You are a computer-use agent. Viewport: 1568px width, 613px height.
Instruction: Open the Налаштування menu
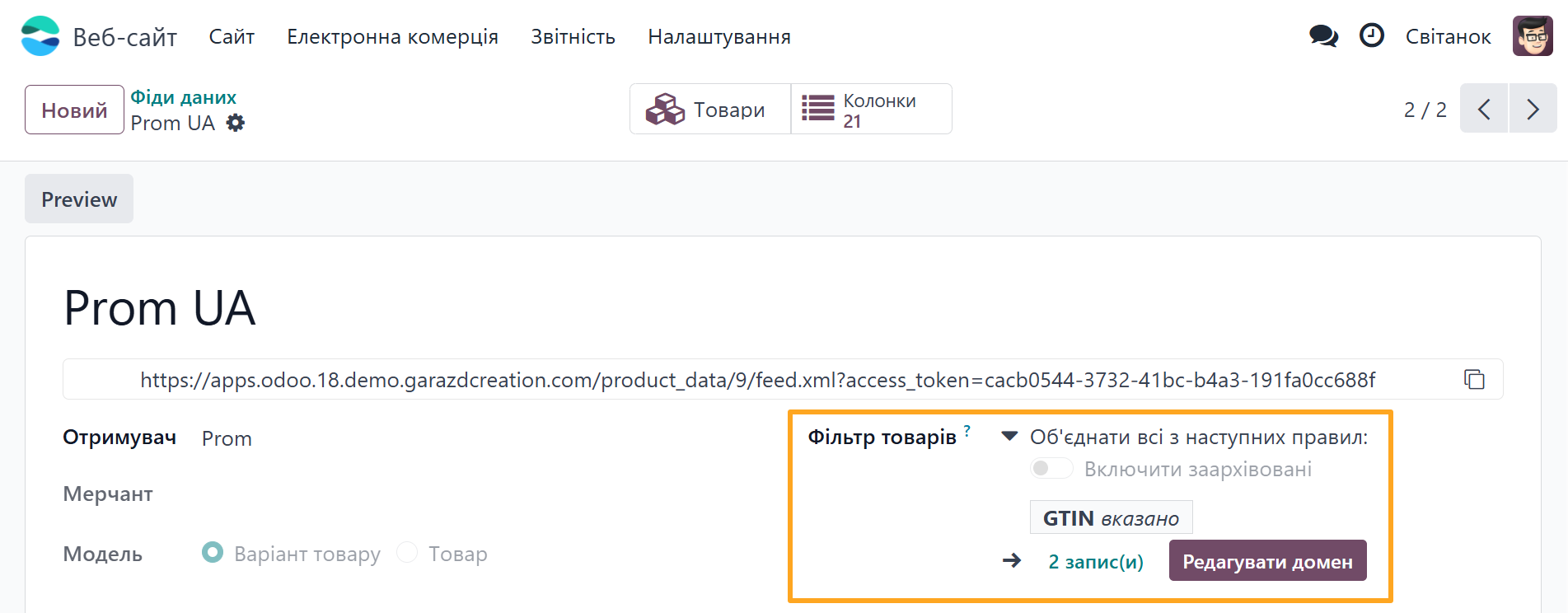(718, 37)
